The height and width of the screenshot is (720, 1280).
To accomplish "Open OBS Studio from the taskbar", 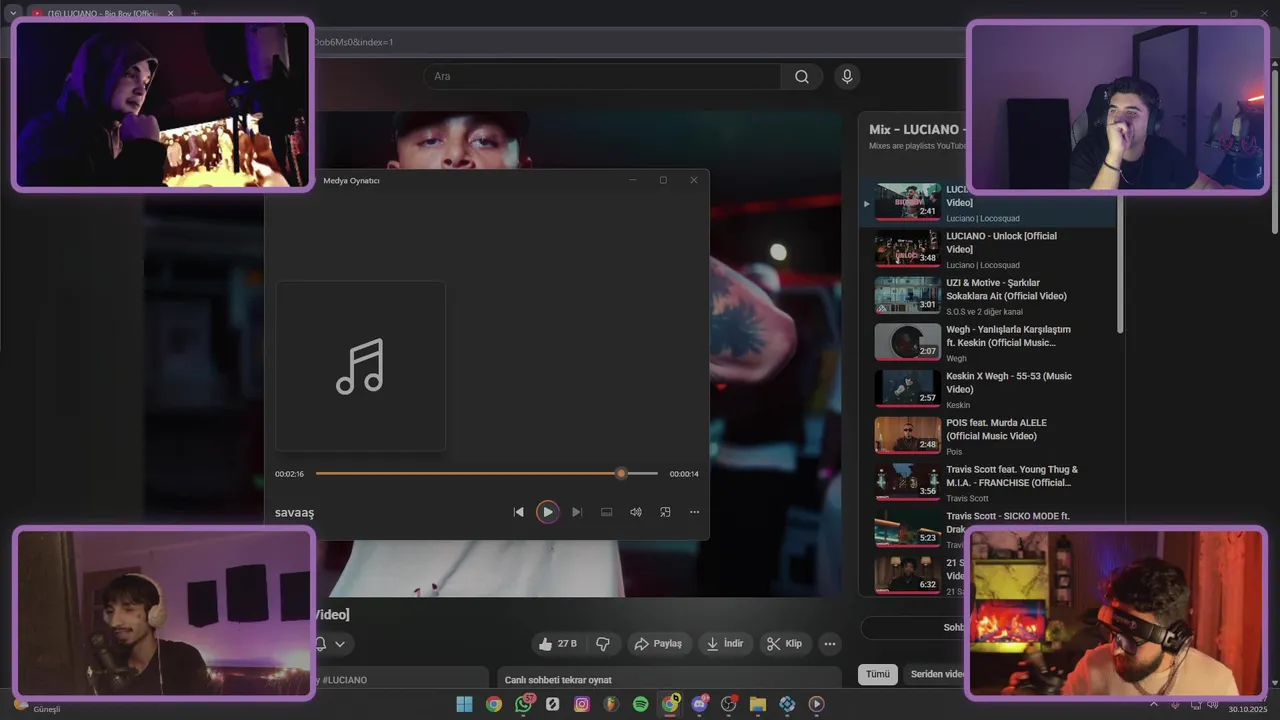I will pyautogui.click(x=728, y=704).
